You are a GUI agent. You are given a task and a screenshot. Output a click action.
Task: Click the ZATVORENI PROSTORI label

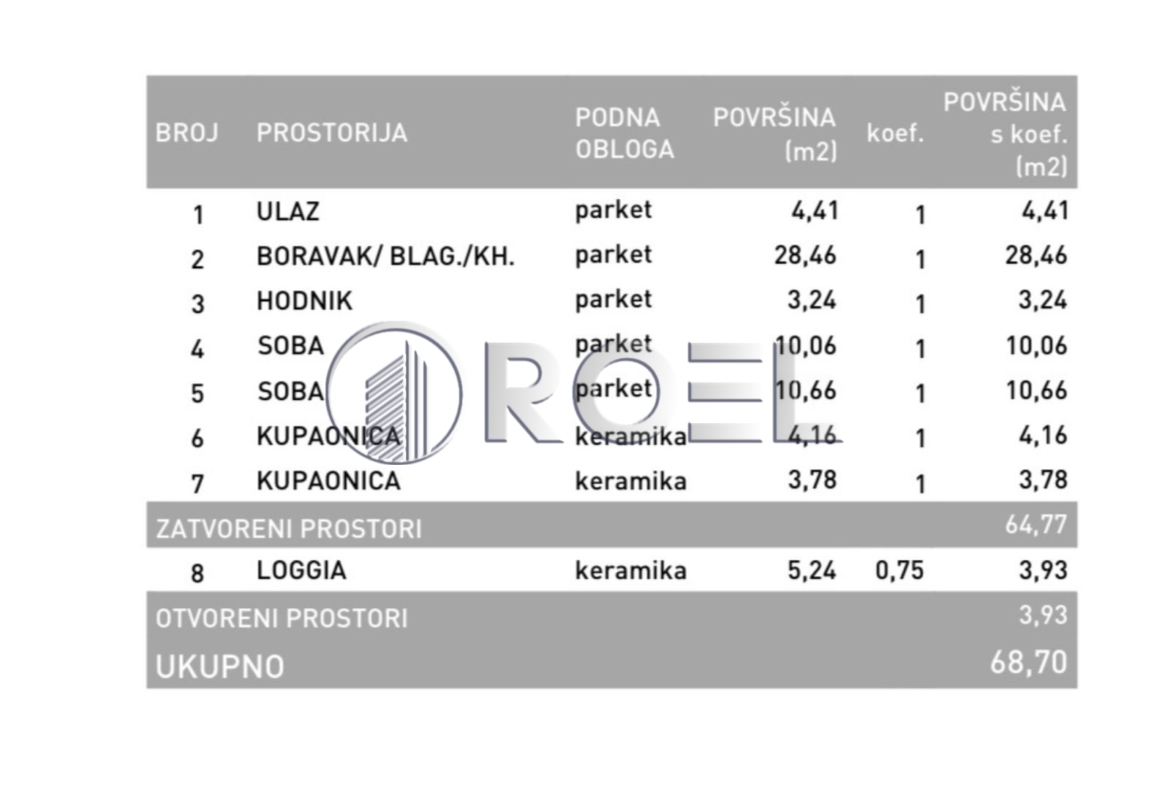tap(289, 528)
